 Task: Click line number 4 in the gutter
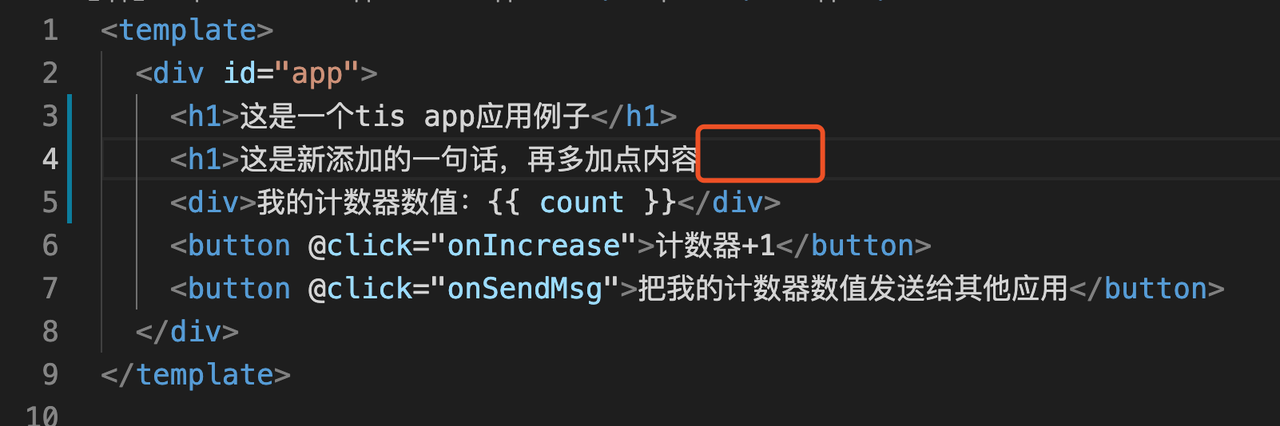(x=49, y=159)
